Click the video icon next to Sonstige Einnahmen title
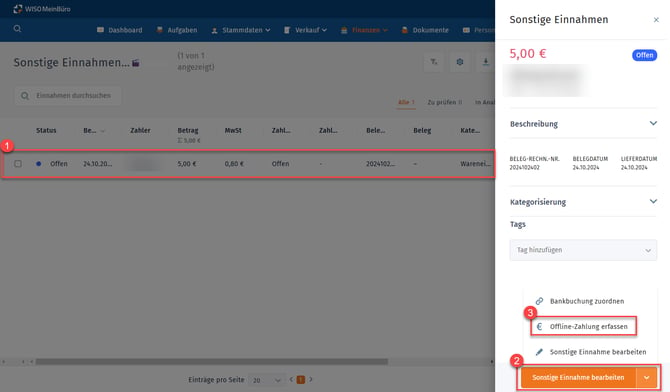The width and height of the screenshot is (670, 392). coord(136,63)
